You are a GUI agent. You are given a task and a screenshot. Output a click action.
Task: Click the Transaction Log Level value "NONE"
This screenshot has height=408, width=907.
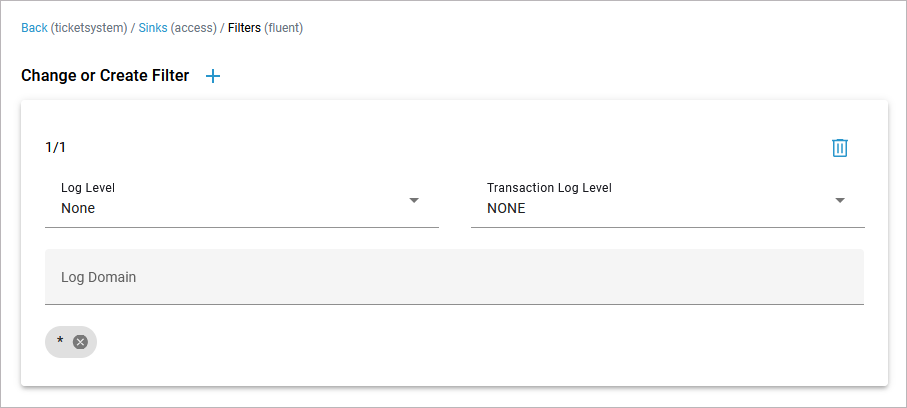[x=506, y=209]
